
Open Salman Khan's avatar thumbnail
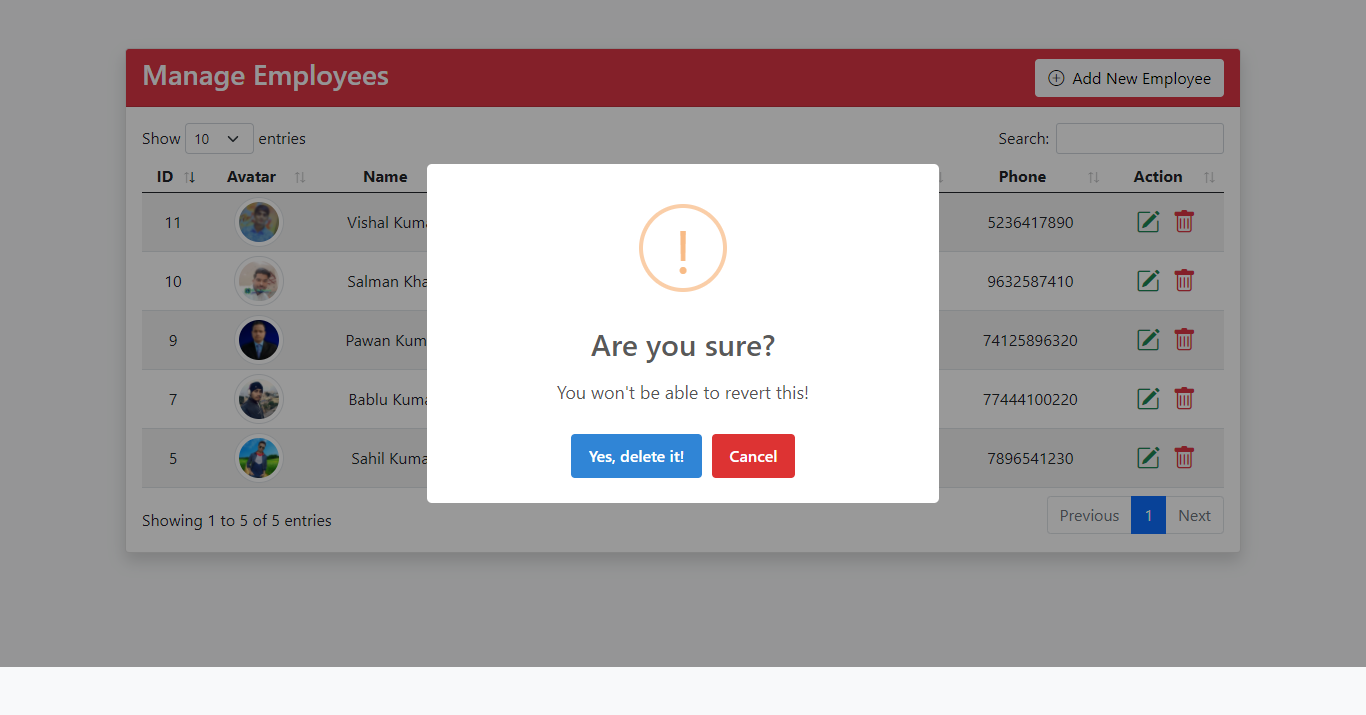(x=259, y=281)
